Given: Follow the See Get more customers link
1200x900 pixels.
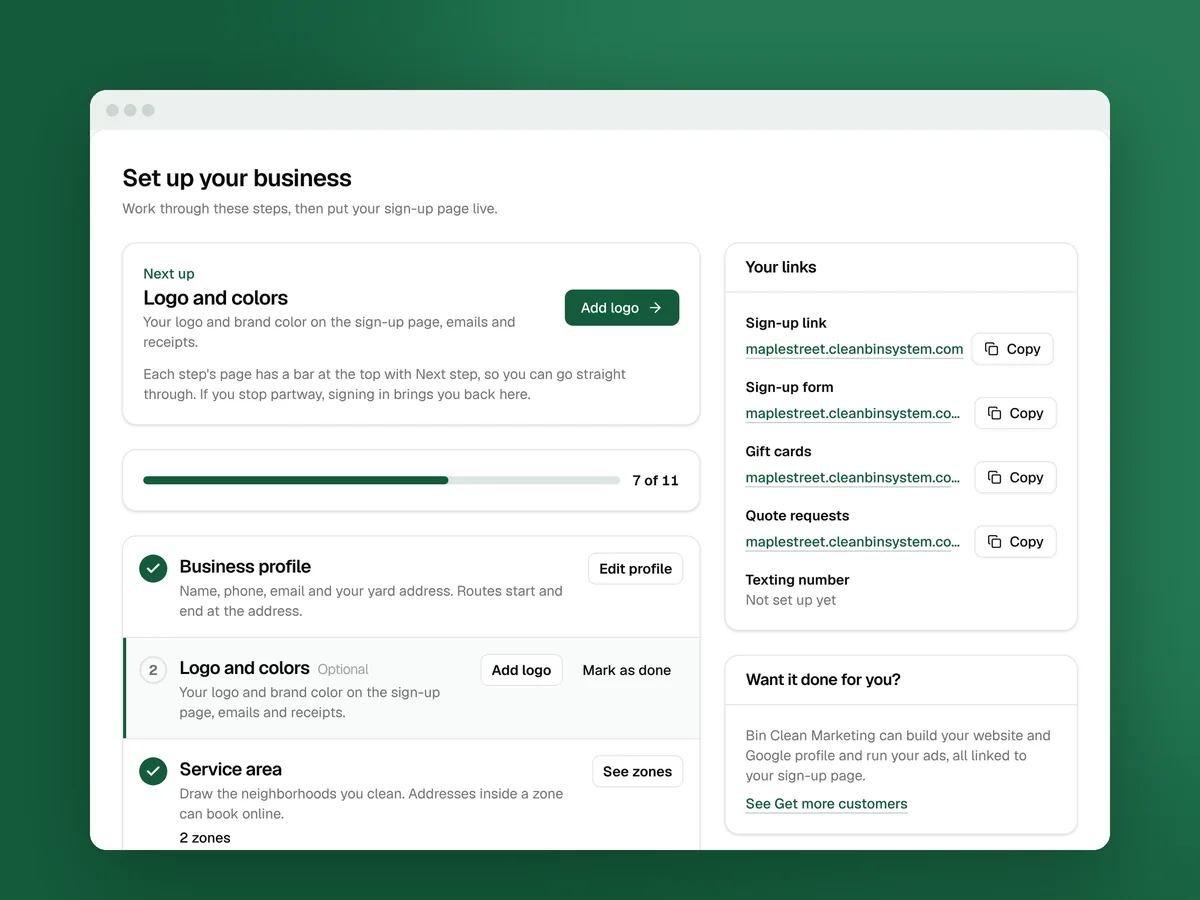Looking at the screenshot, I should point(826,804).
